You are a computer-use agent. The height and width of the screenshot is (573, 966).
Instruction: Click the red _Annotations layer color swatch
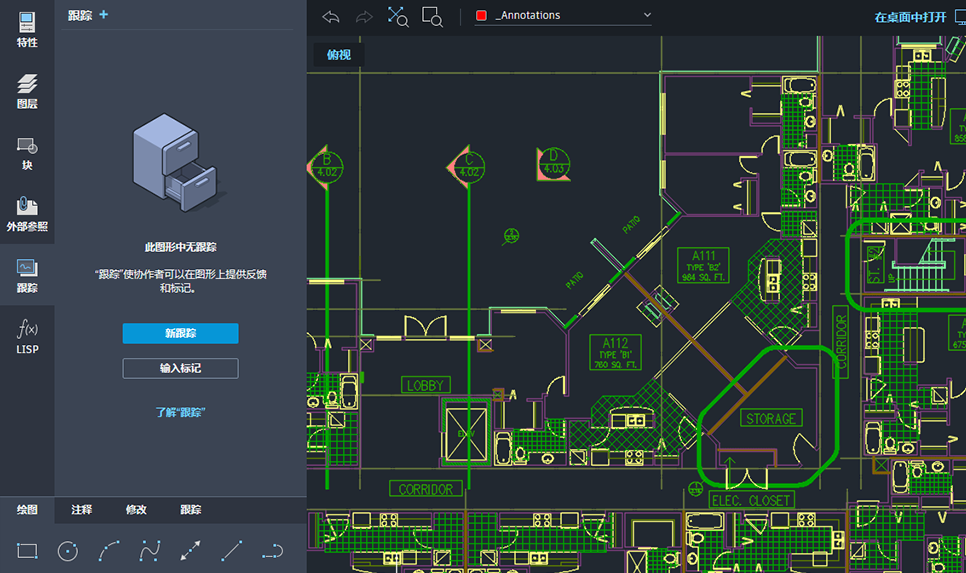[482, 15]
